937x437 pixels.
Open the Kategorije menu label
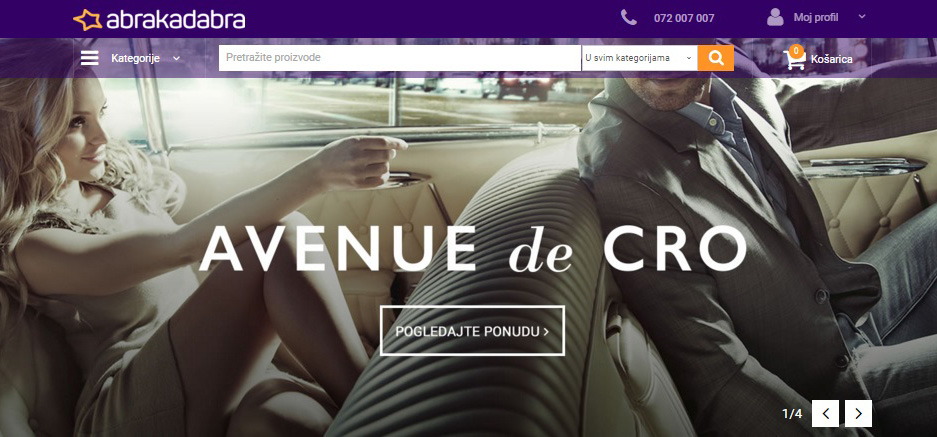135,59
